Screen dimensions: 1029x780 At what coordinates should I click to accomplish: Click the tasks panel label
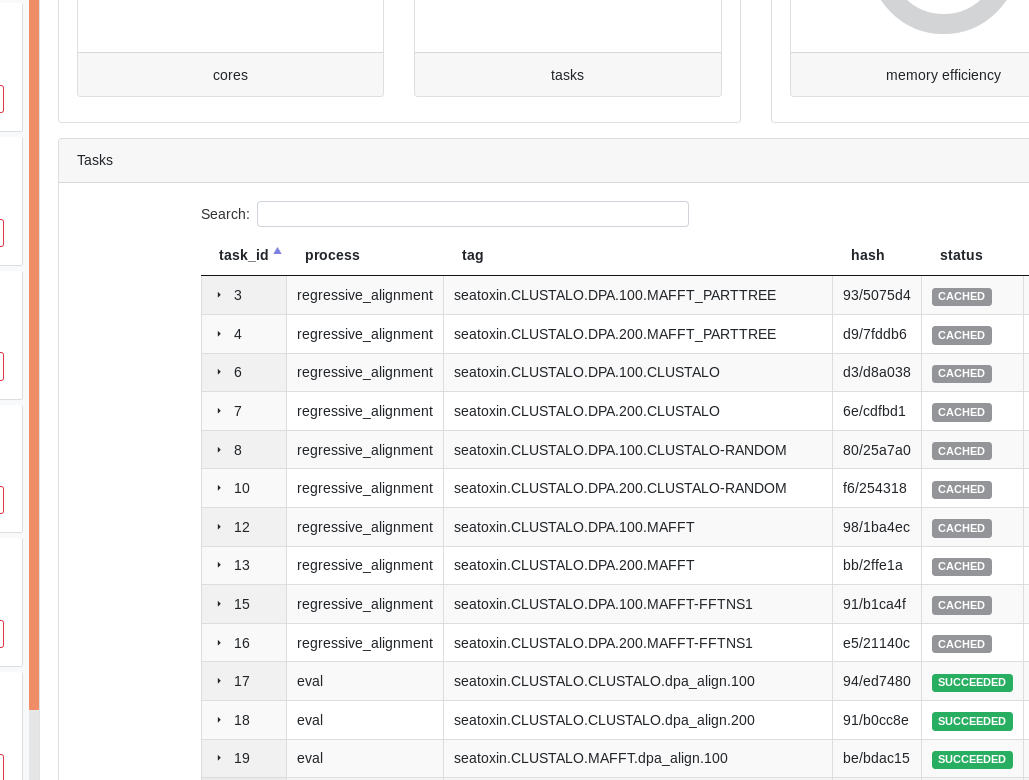[567, 75]
